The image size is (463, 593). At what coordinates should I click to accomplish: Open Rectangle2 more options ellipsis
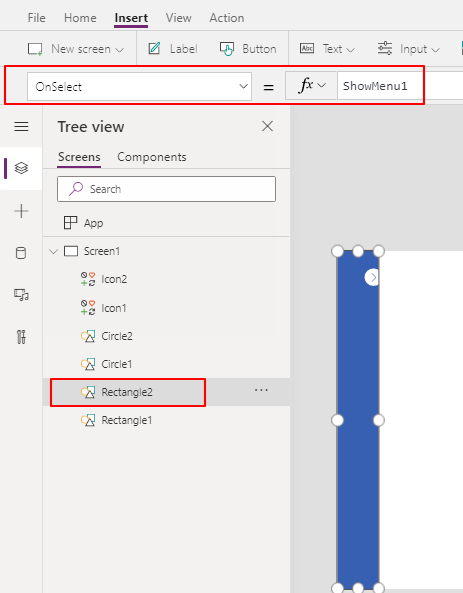(261, 390)
